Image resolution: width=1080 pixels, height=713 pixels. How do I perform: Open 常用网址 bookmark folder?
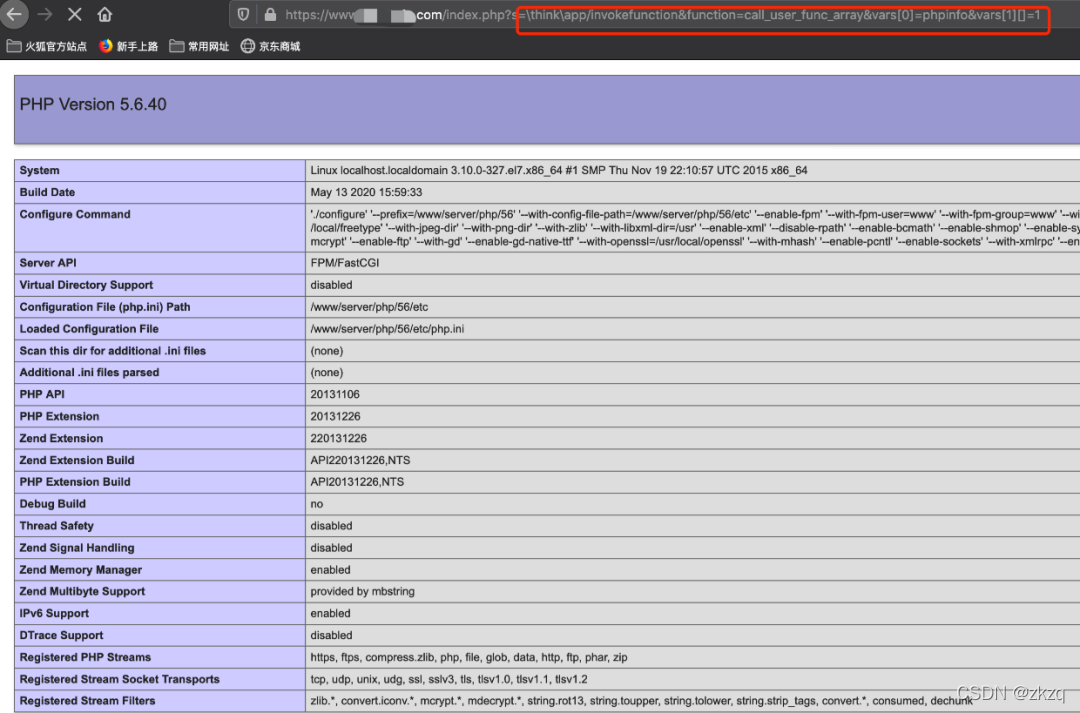click(200, 46)
